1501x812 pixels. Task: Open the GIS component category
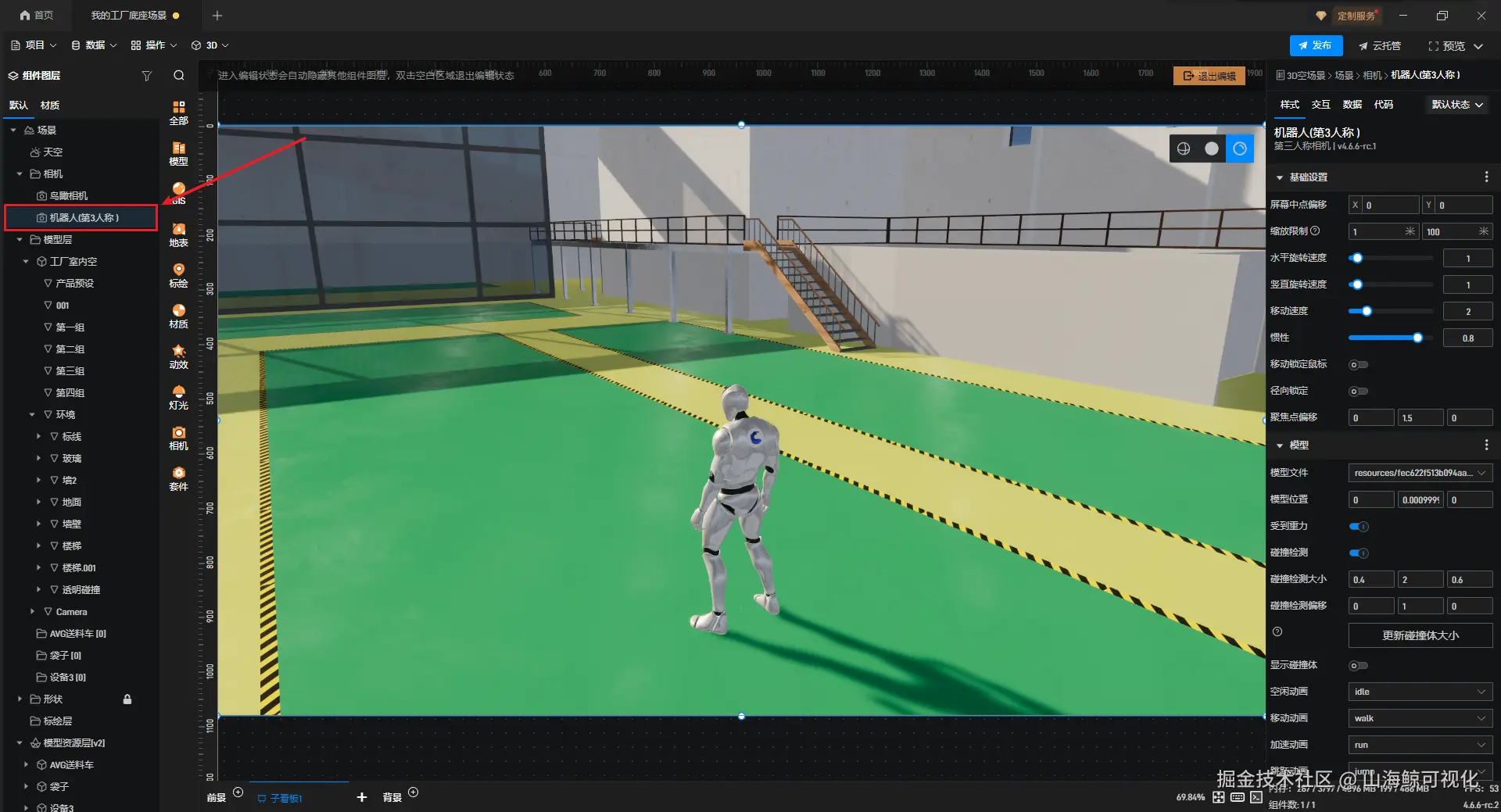click(x=179, y=194)
